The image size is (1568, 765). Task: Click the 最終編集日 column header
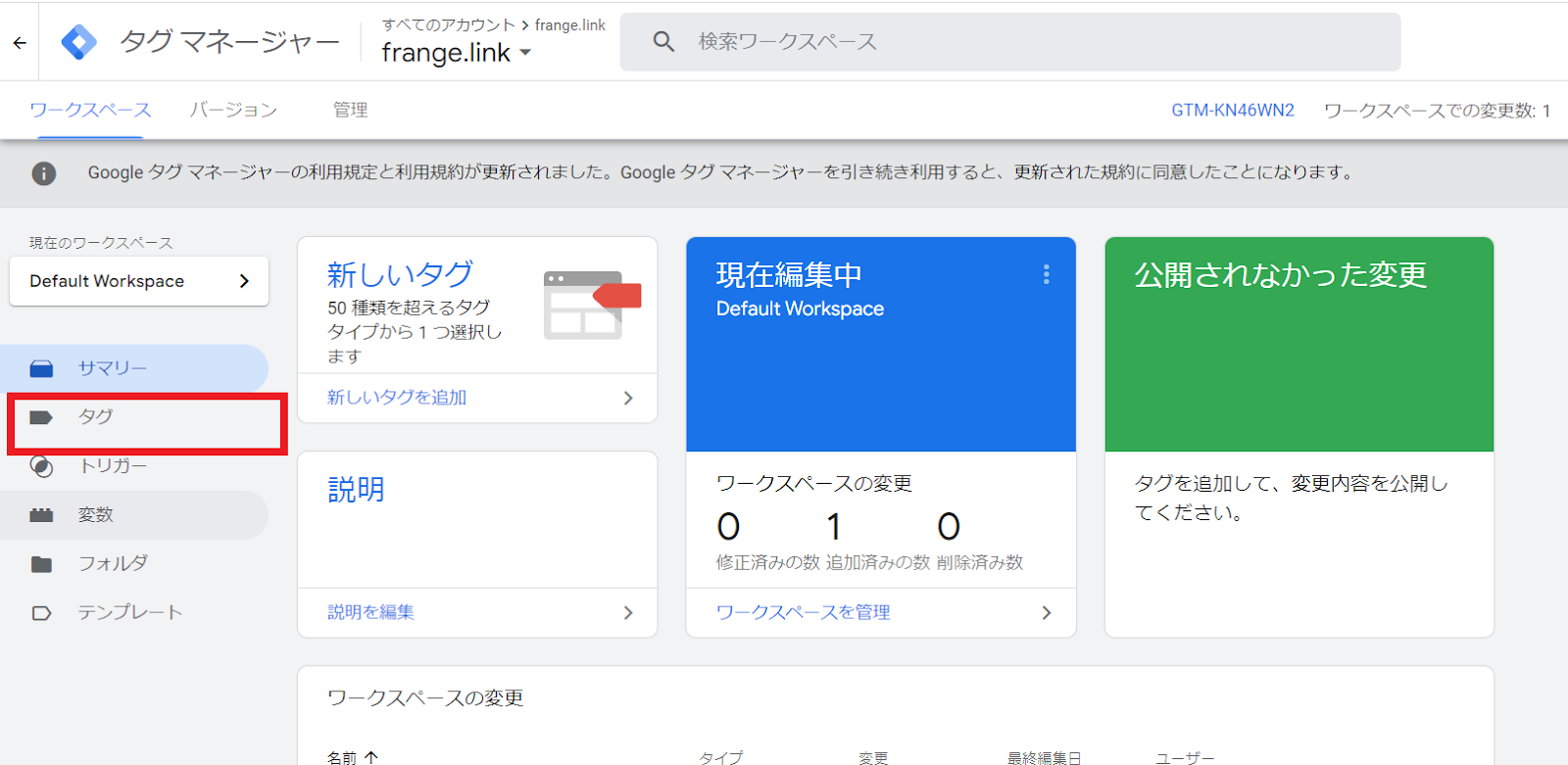pos(1045,757)
